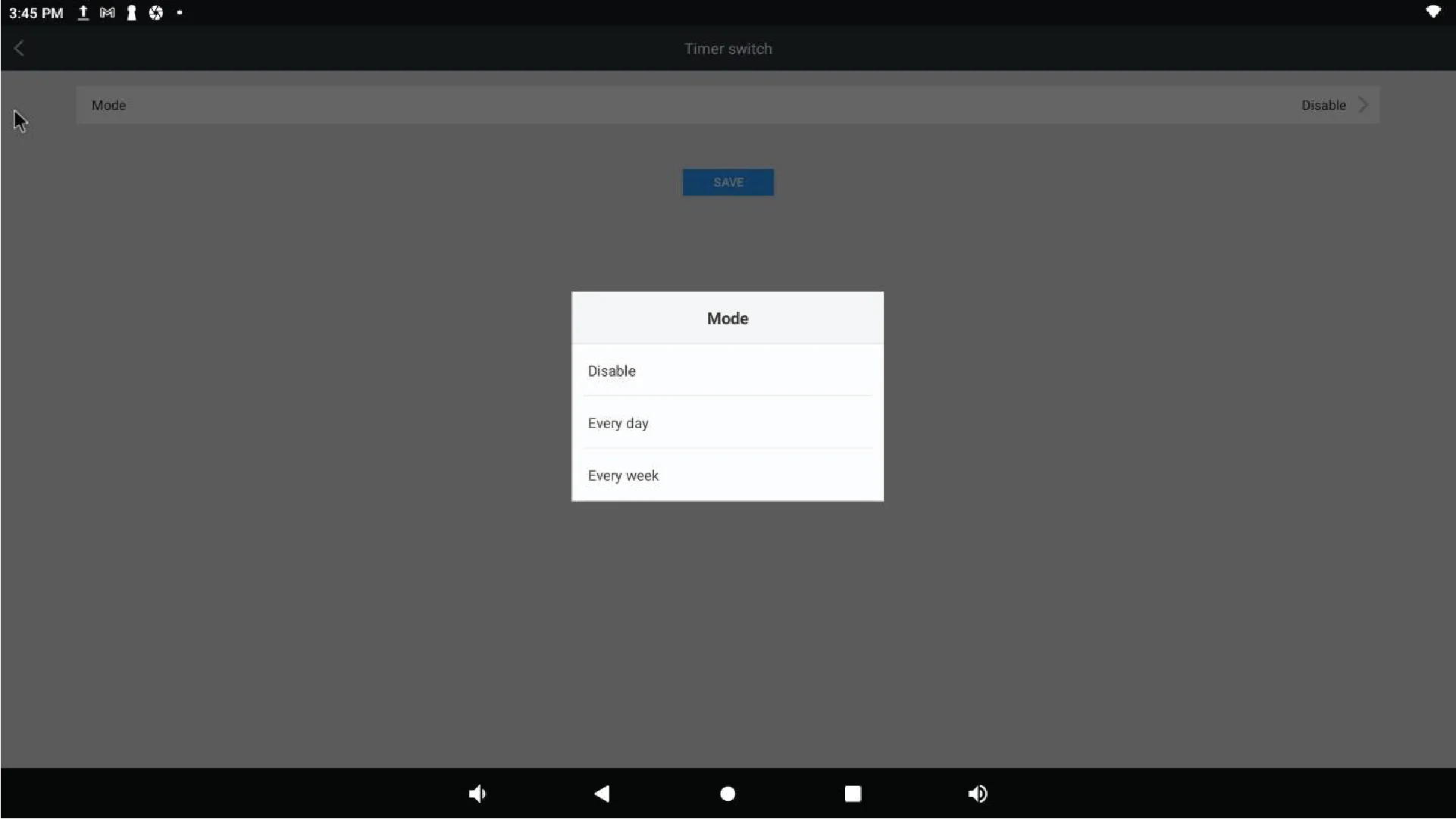Click the Mode dialog title header
Image resolution: width=1456 pixels, height=819 pixels.
pos(727,318)
